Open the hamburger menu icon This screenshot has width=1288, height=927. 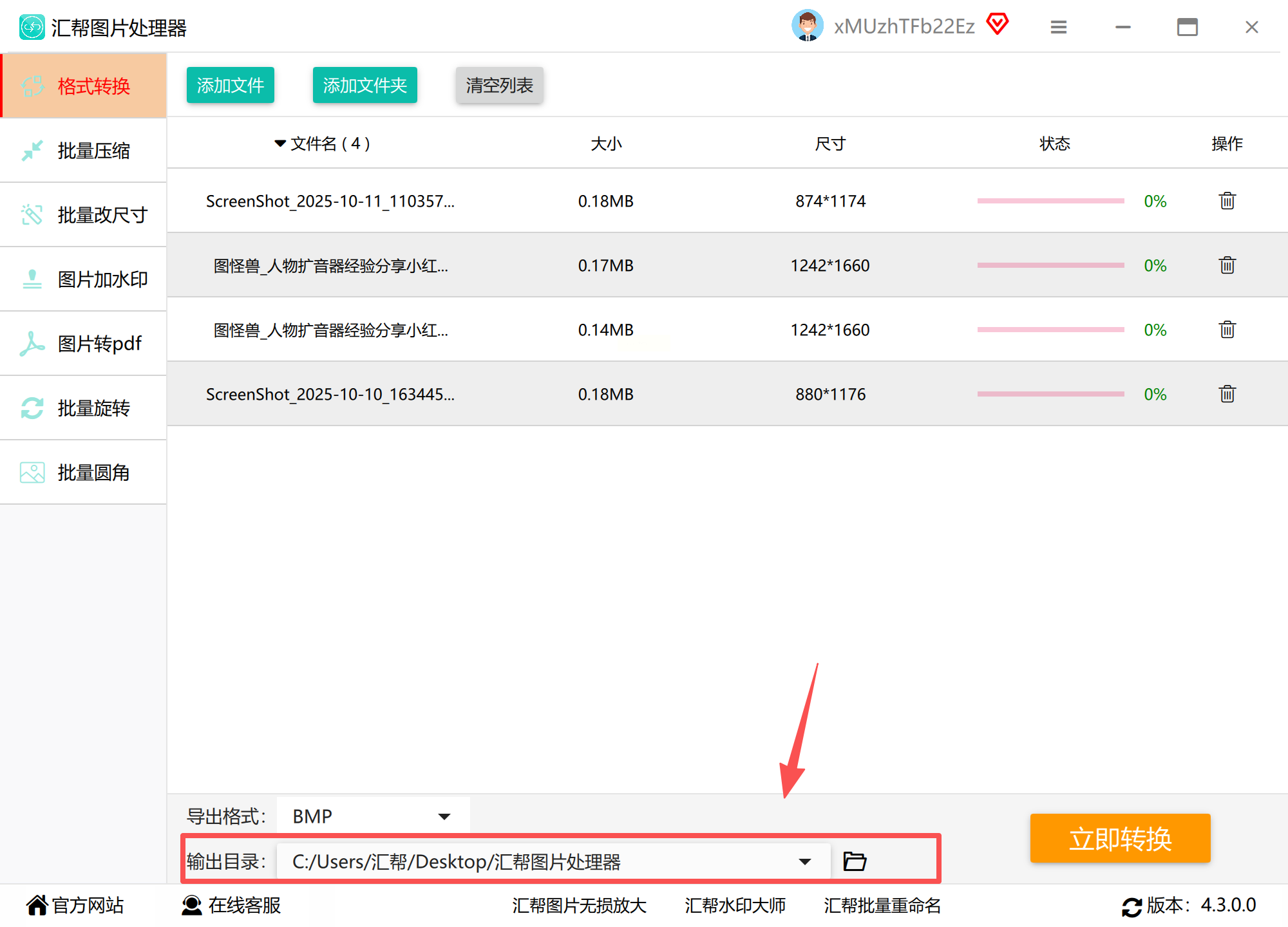(1058, 27)
